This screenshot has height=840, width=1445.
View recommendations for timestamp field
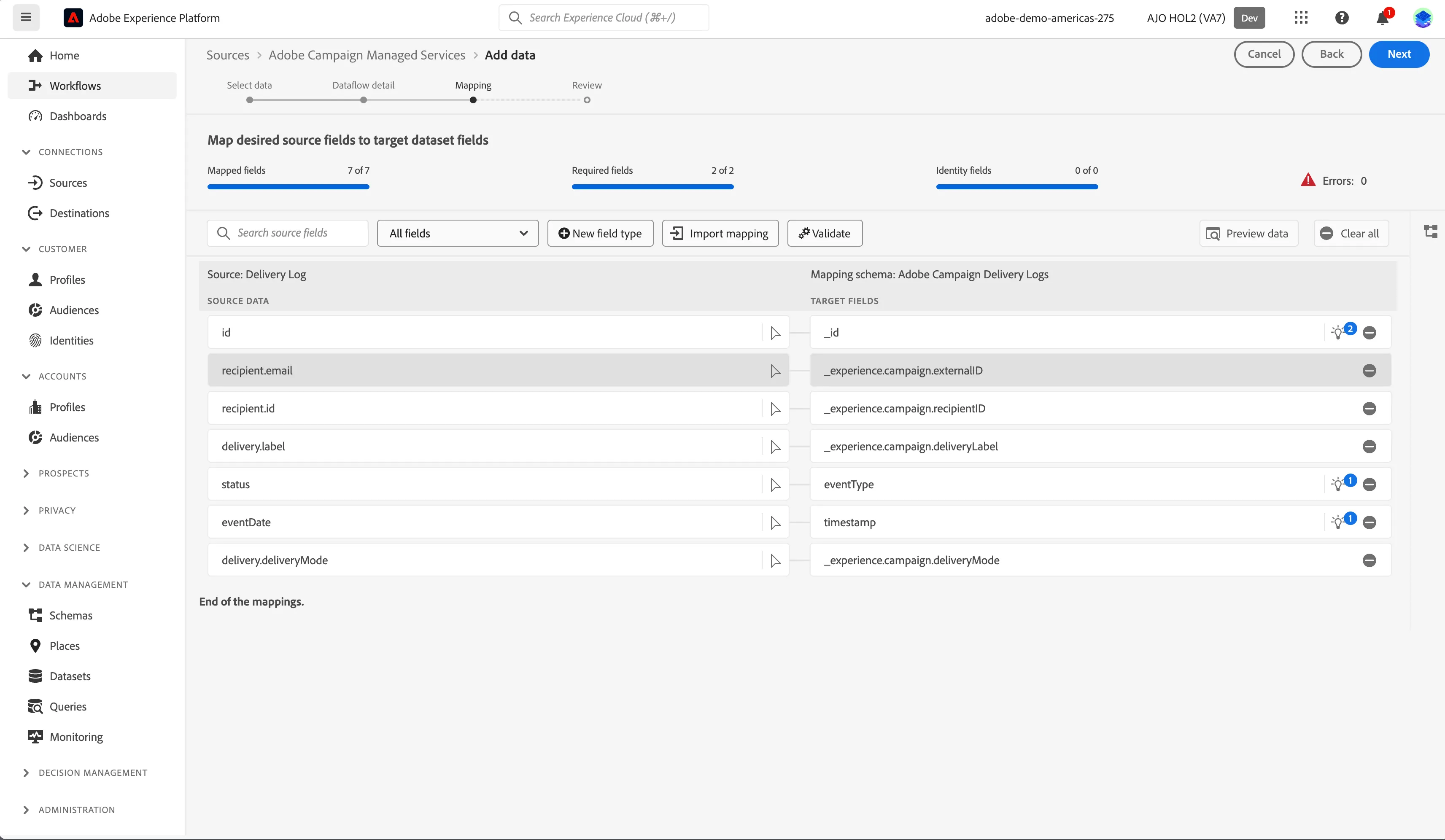1343,521
